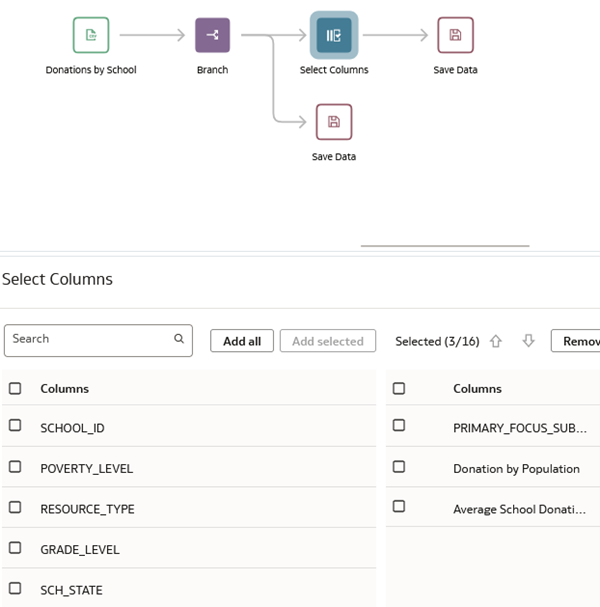Click the search magnifier icon
Viewport: 600px width, 607px height.
(179, 339)
